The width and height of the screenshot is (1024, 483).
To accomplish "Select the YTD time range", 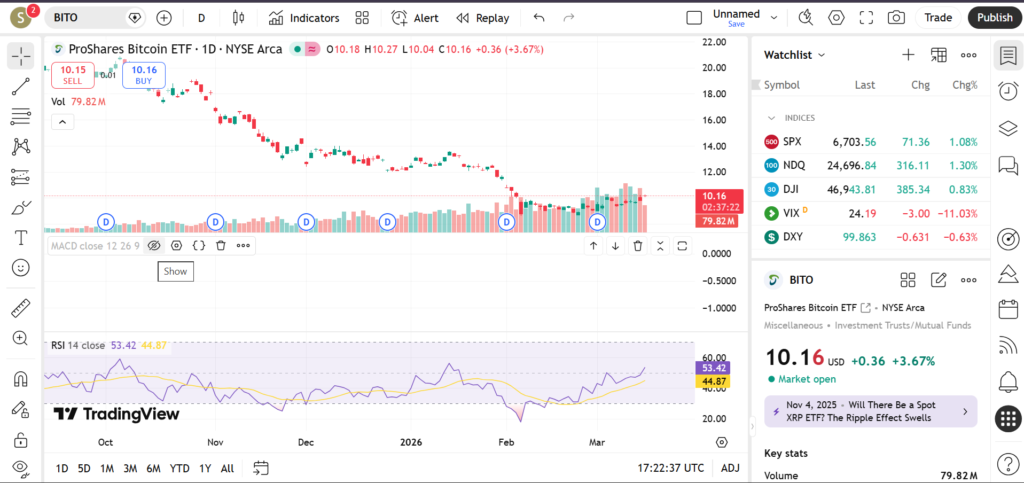I will coord(180,468).
